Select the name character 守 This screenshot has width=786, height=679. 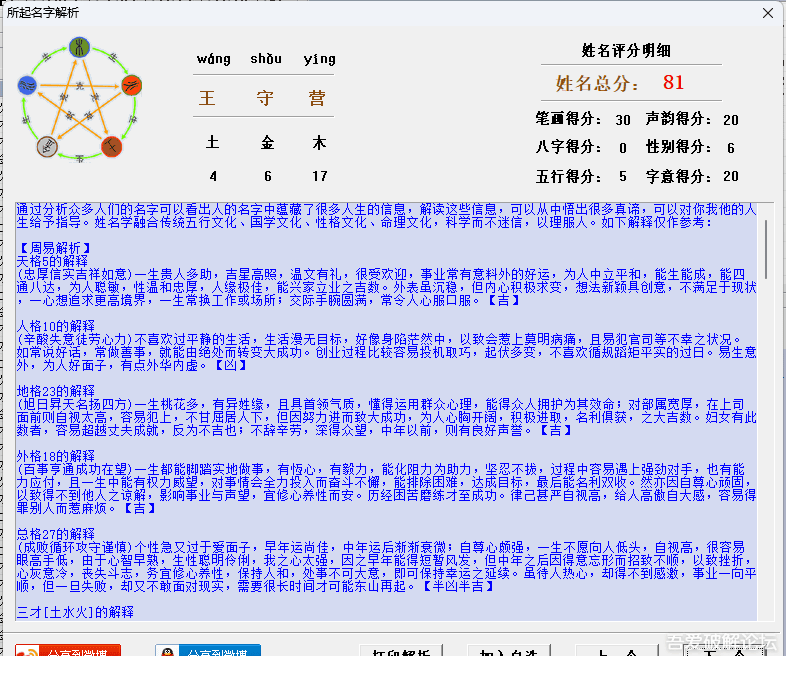click(265, 97)
